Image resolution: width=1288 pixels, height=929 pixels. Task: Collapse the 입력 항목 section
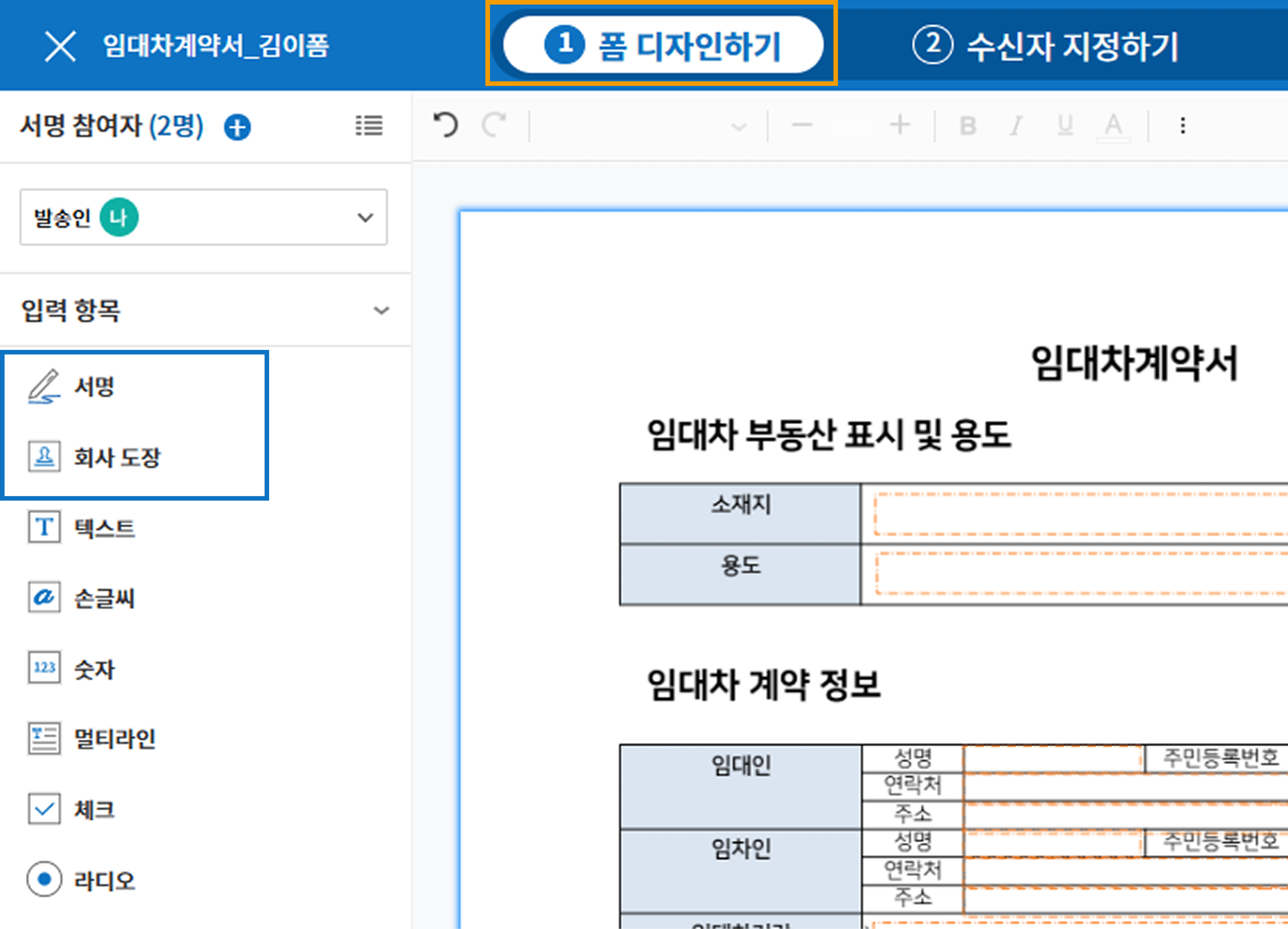pyautogui.click(x=381, y=311)
